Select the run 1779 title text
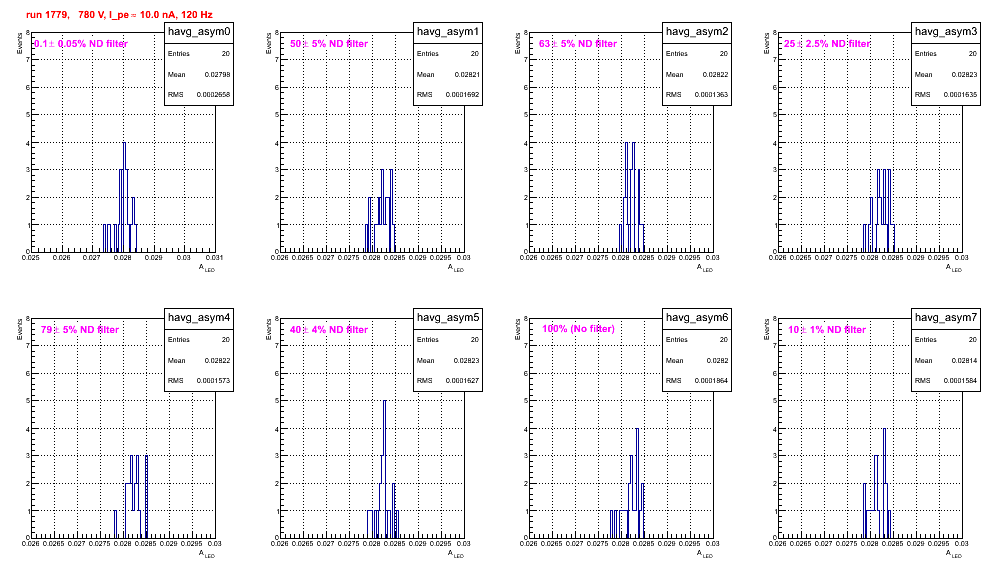 (119, 15)
